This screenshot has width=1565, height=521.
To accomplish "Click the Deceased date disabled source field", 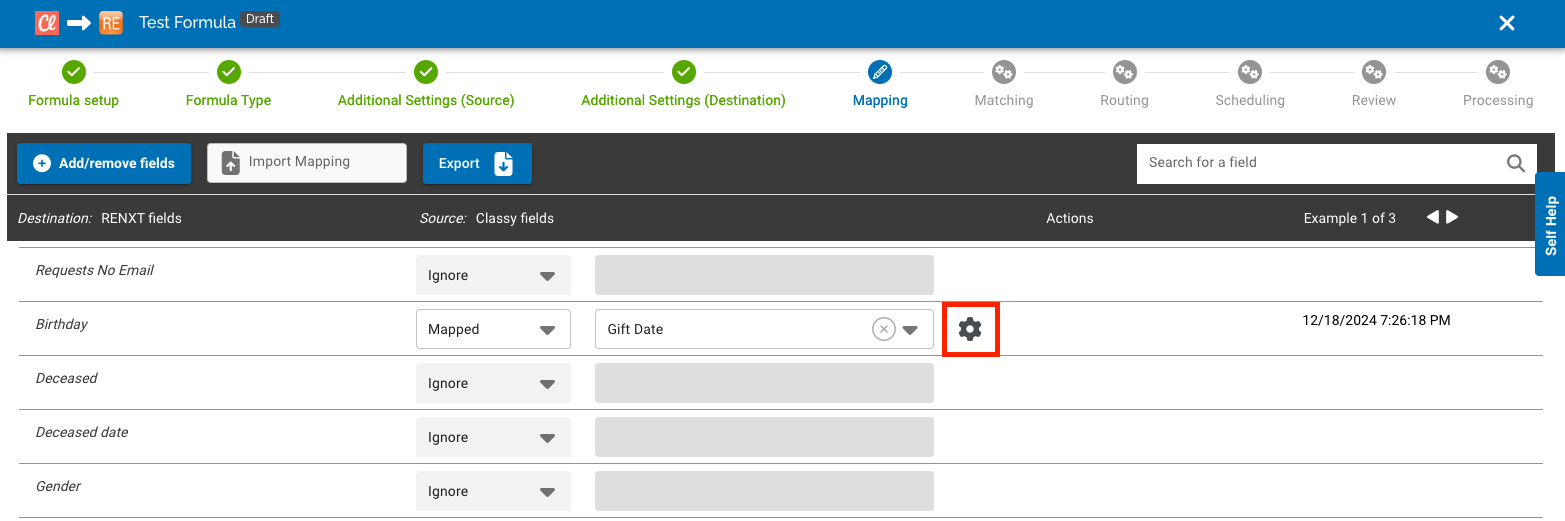I will [x=764, y=437].
